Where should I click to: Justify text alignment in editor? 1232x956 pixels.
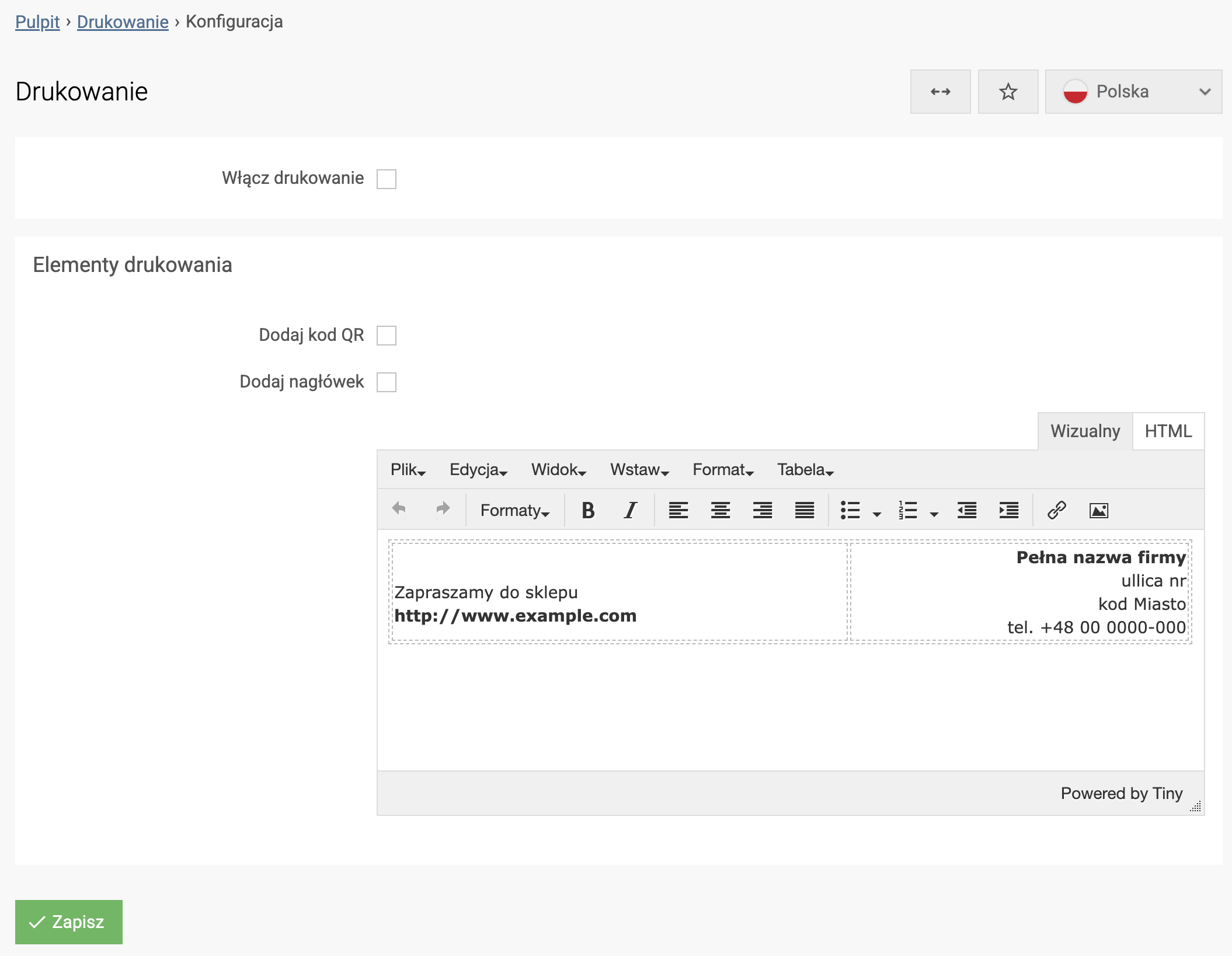[x=804, y=510]
